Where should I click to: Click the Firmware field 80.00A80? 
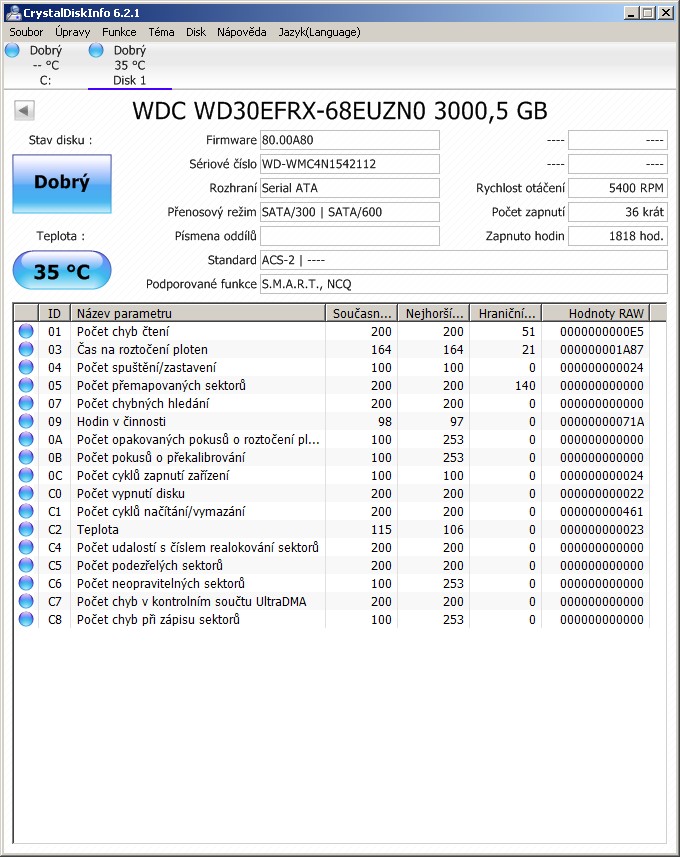(350, 140)
